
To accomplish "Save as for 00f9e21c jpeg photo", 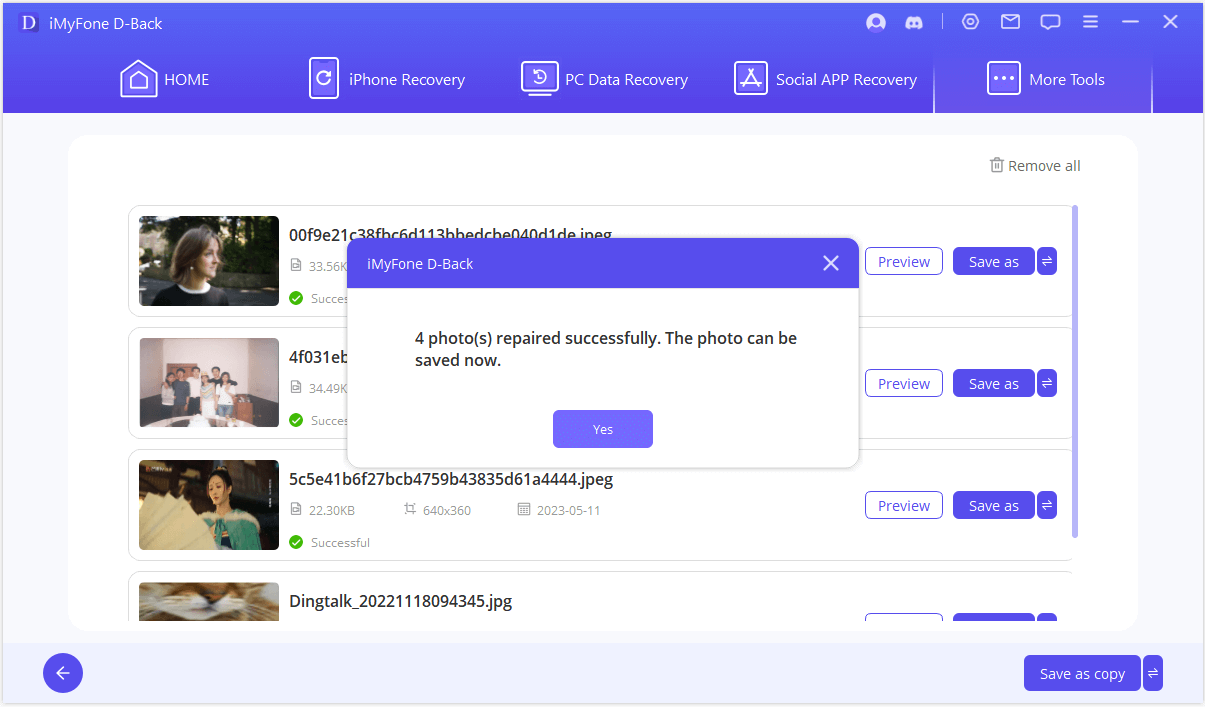I will (x=993, y=261).
